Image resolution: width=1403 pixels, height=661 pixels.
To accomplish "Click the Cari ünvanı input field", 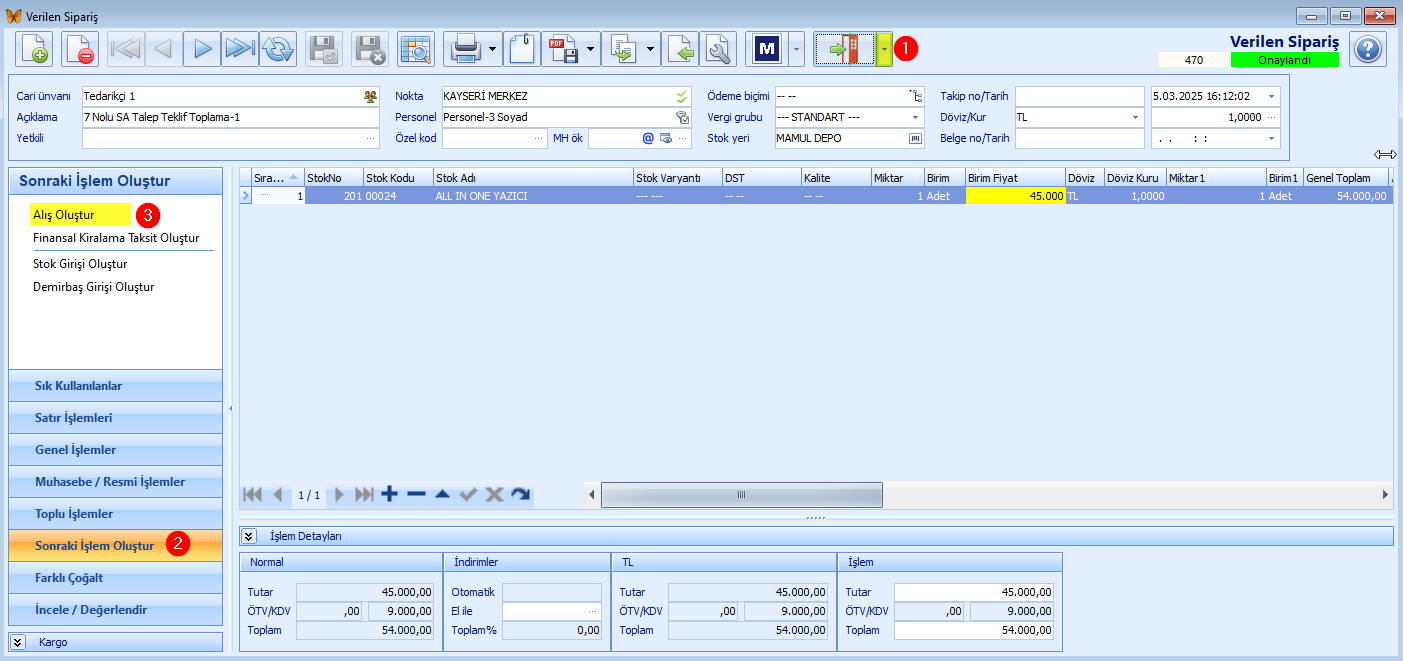I will [x=230, y=96].
